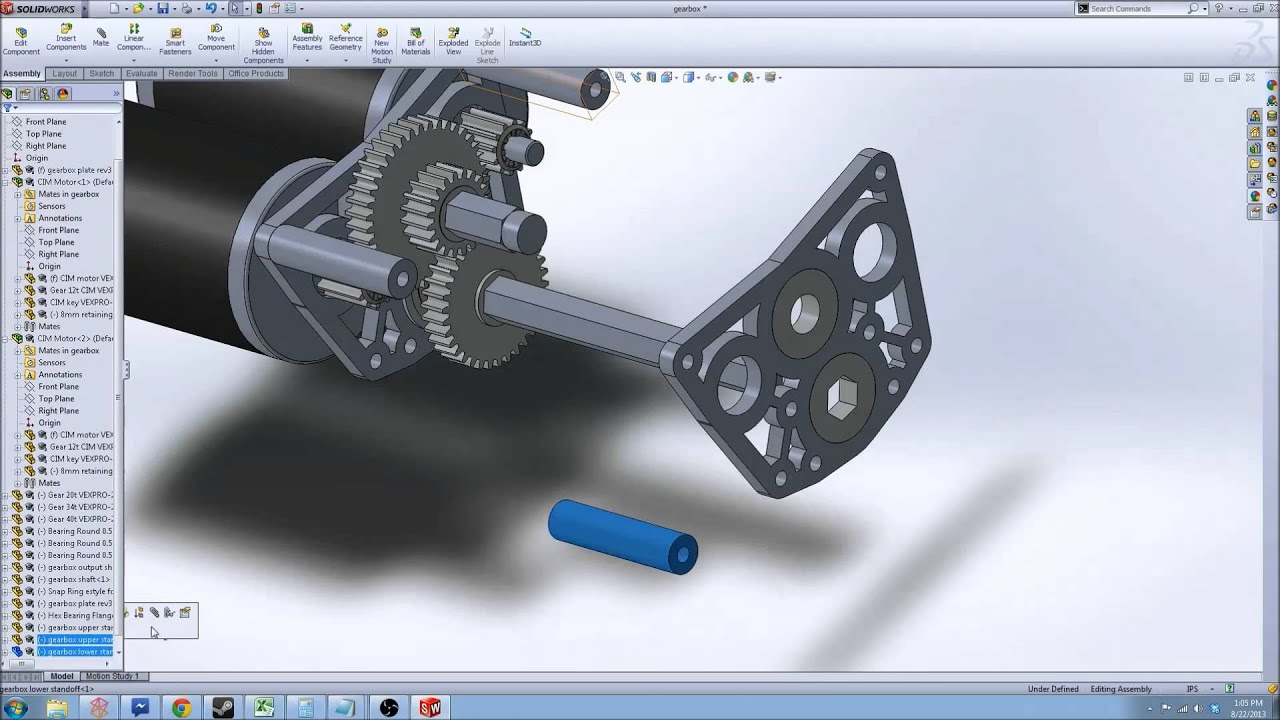Switch to the Layout tab
Image resolution: width=1280 pixels, height=720 pixels.
[64, 73]
